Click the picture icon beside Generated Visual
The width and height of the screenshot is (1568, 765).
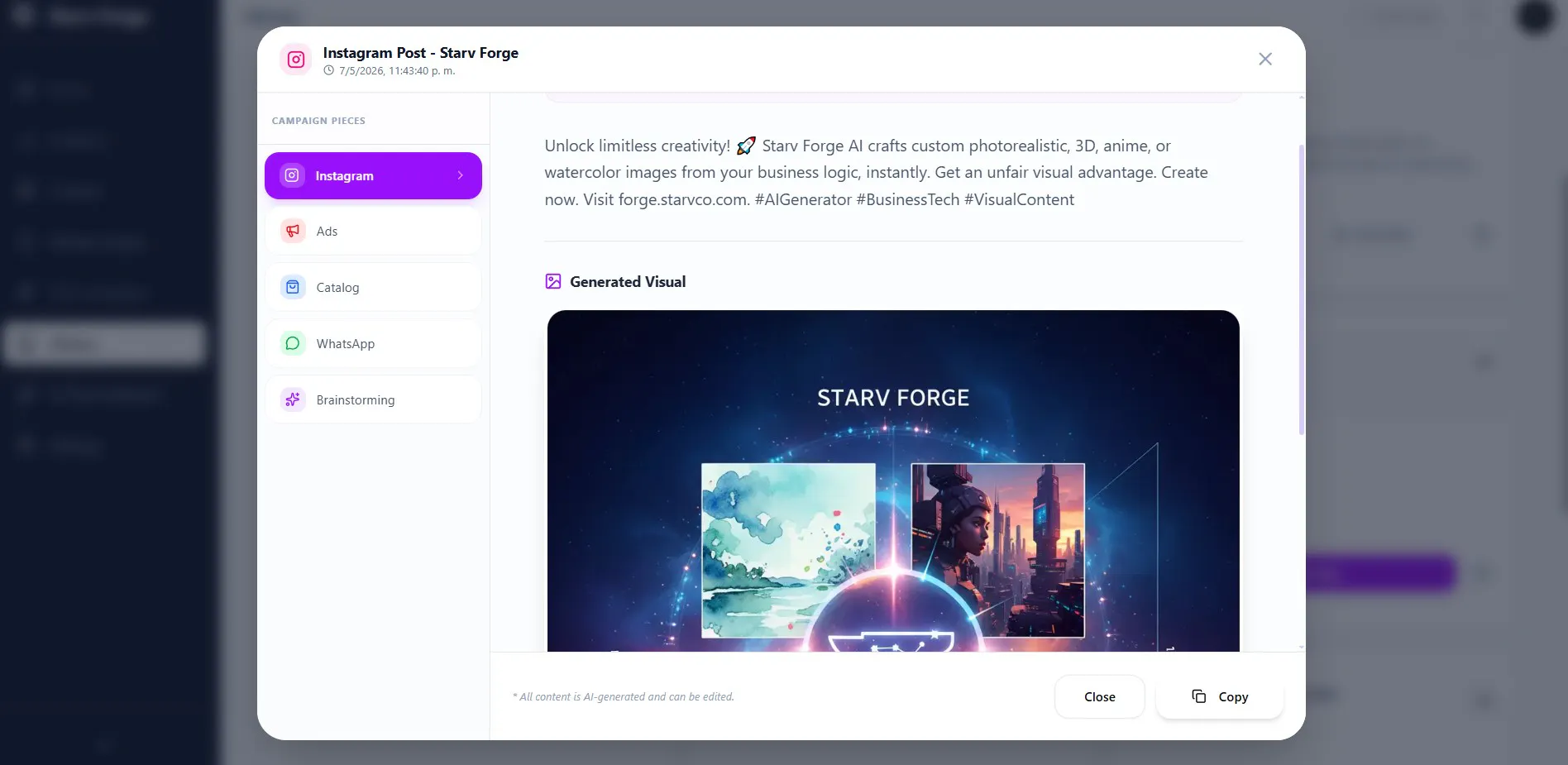point(553,281)
